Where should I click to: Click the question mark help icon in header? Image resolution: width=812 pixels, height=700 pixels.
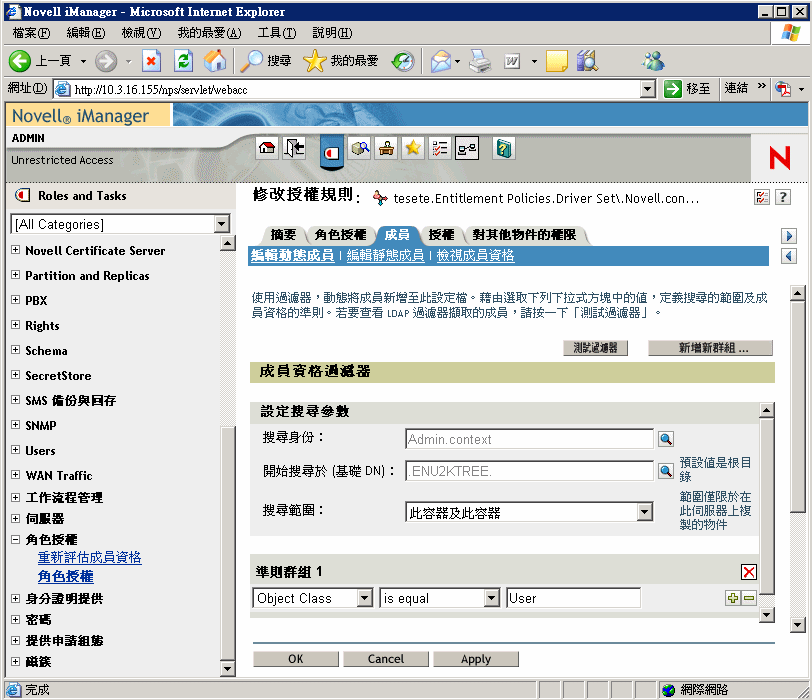[x=783, y=197]
